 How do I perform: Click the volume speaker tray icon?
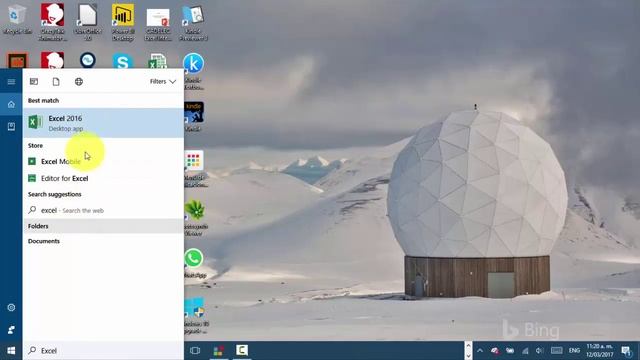[539, 351]
